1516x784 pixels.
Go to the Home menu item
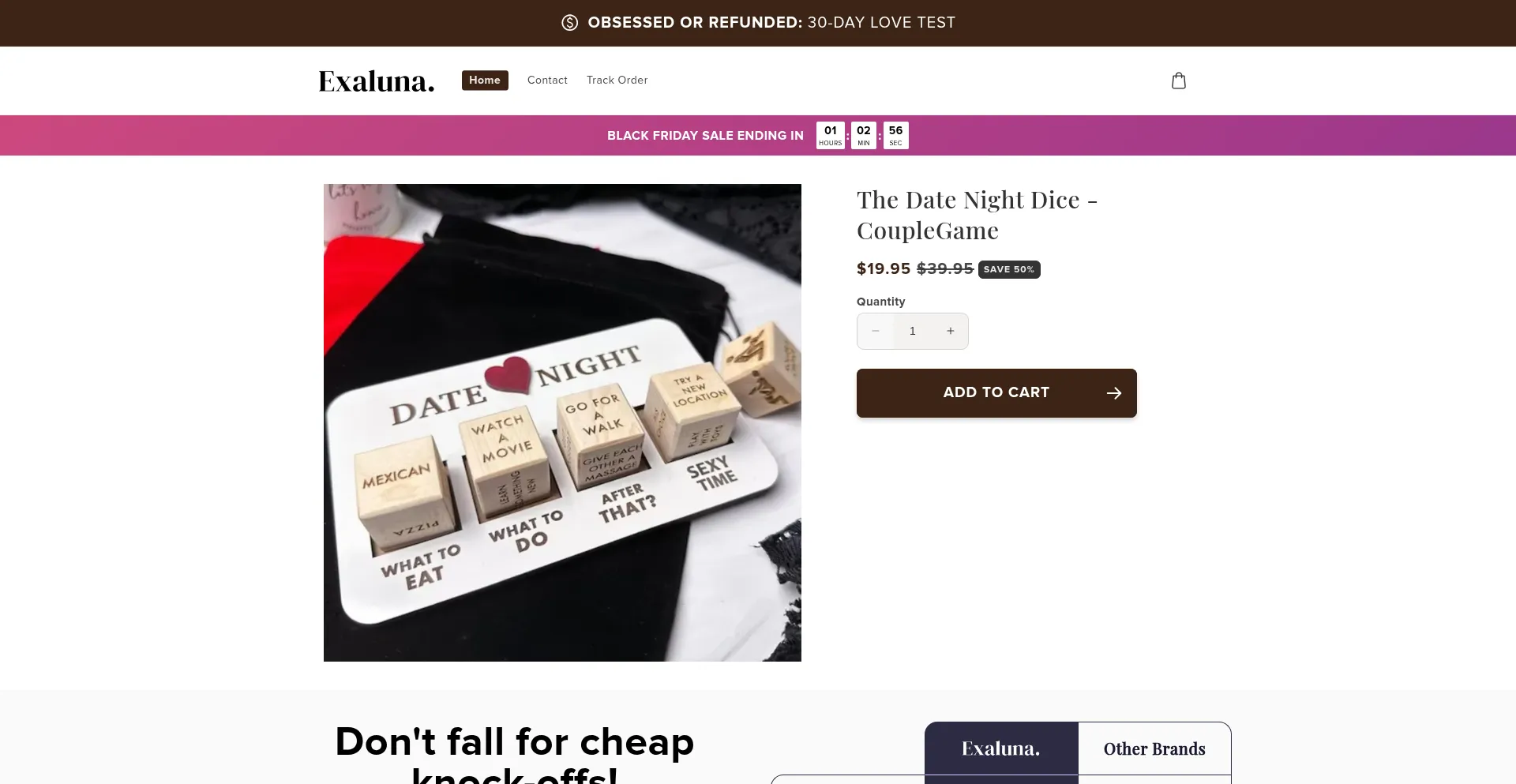click(x=485, y=81)
